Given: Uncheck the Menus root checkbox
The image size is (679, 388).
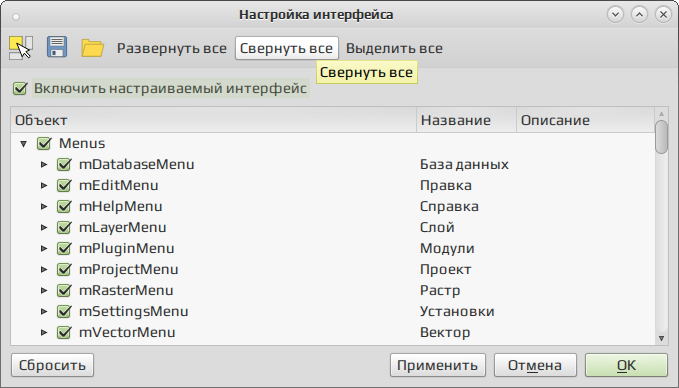Looking at the screenshot, I should [x=44, y=143].
